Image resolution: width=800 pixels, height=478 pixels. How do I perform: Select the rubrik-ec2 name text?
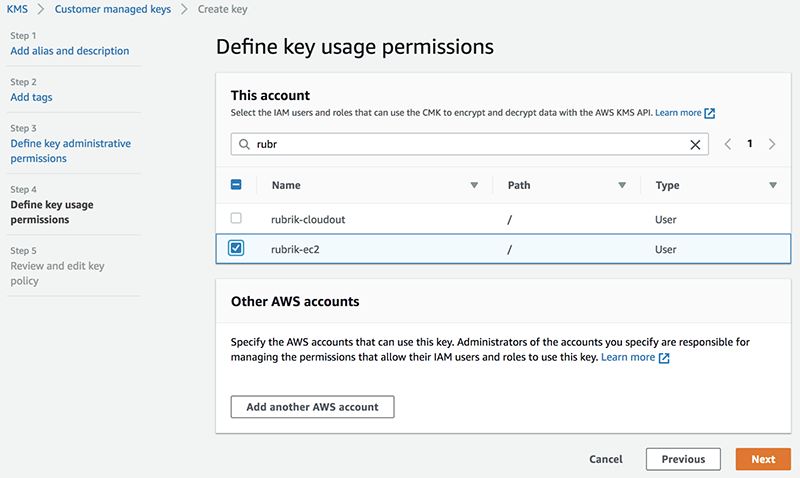295,249
